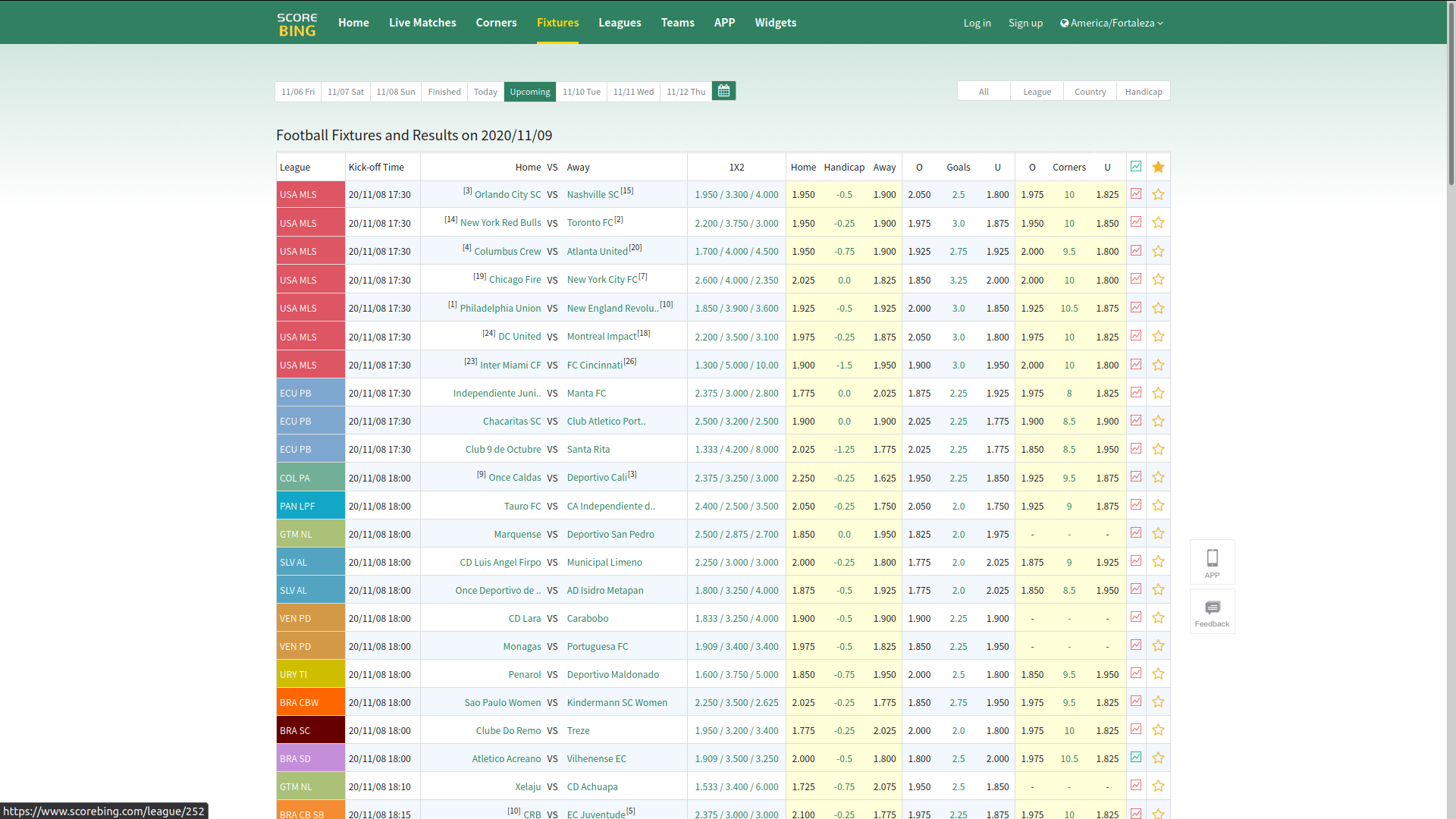
Task: Click the USA MLS league cell for Orlando City
Action: pos(311,194)
